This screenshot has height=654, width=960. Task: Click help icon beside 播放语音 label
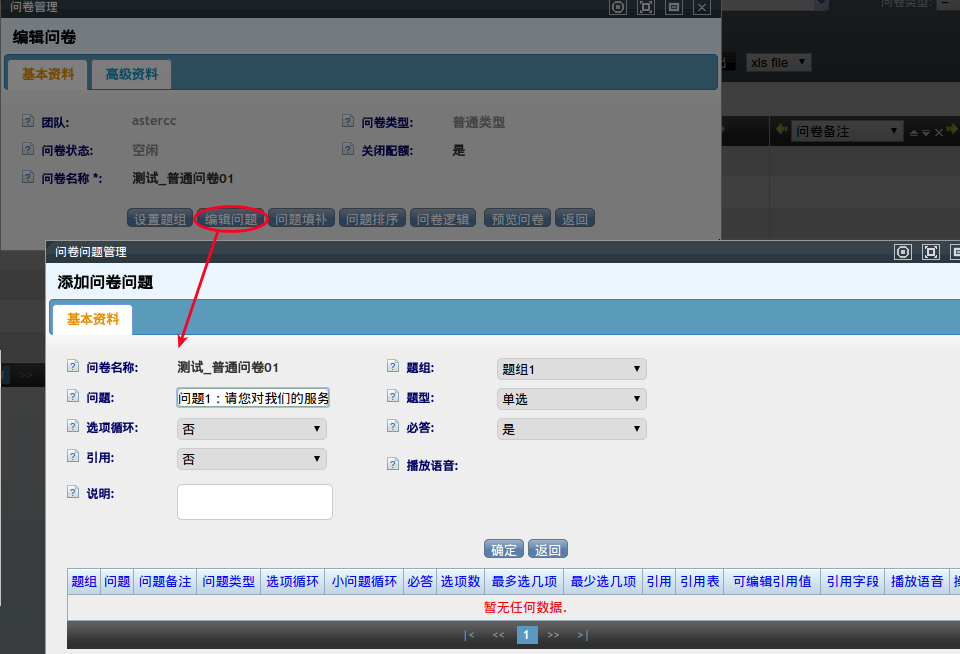(392, 464)
